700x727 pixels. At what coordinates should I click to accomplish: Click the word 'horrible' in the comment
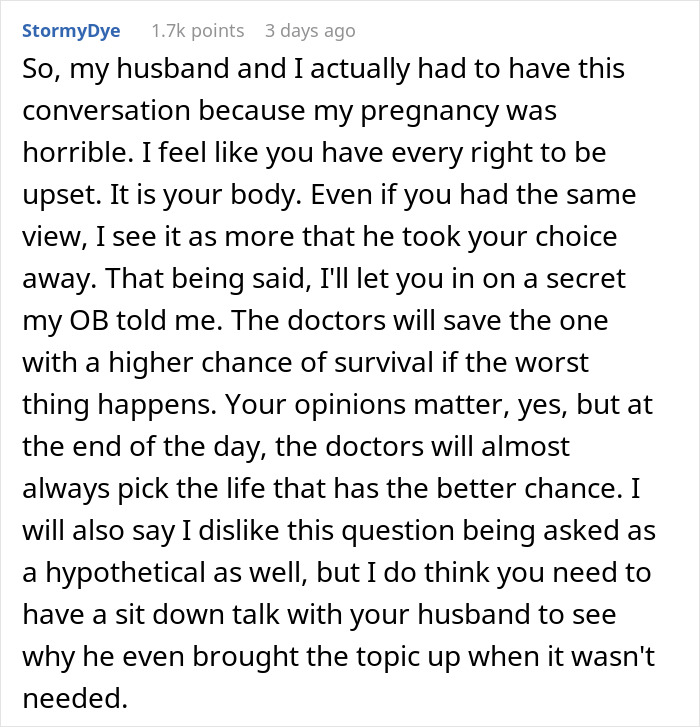point(74,152)
